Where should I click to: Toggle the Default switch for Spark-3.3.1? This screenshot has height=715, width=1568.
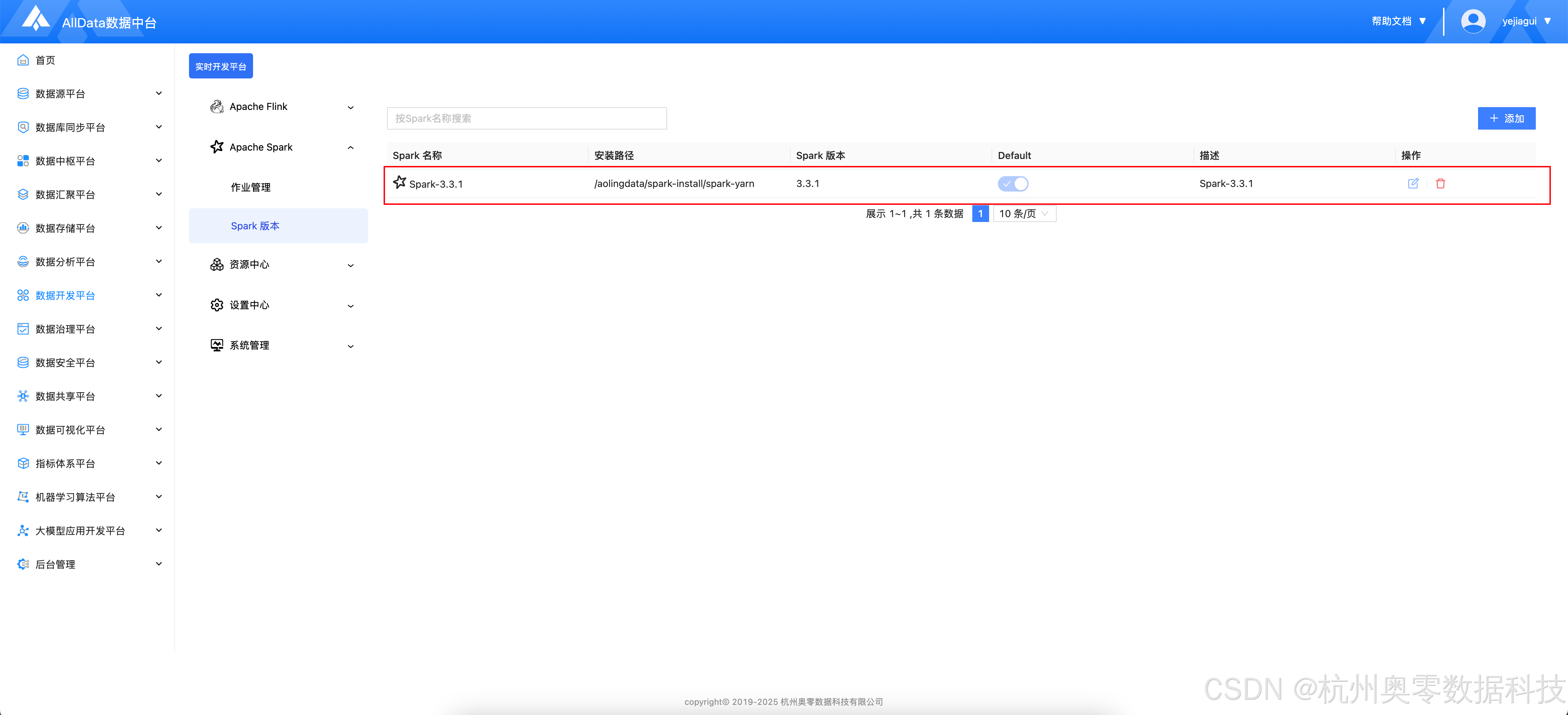tap(1013, 183)
